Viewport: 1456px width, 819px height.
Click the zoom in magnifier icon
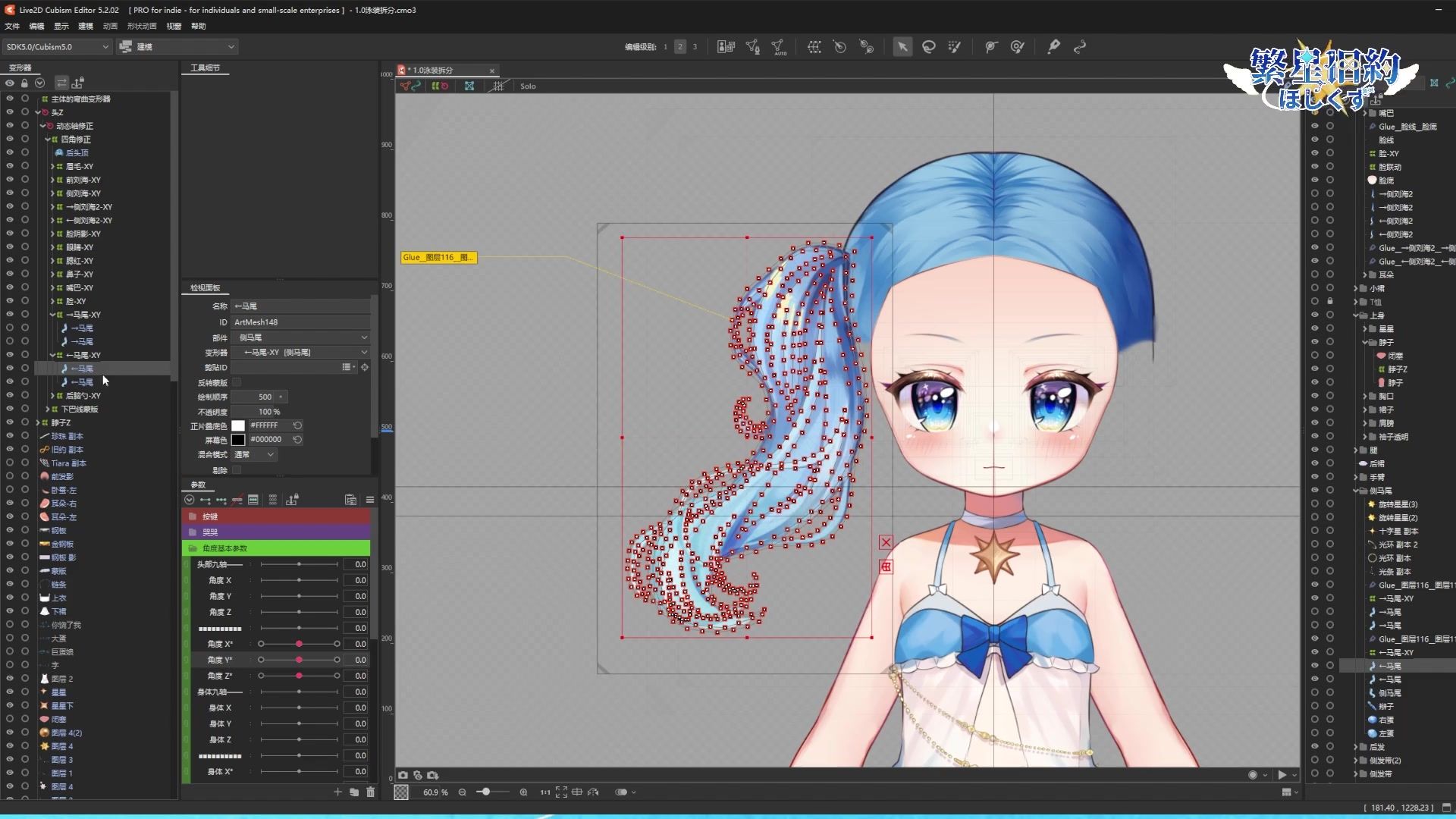coord(523,792)
